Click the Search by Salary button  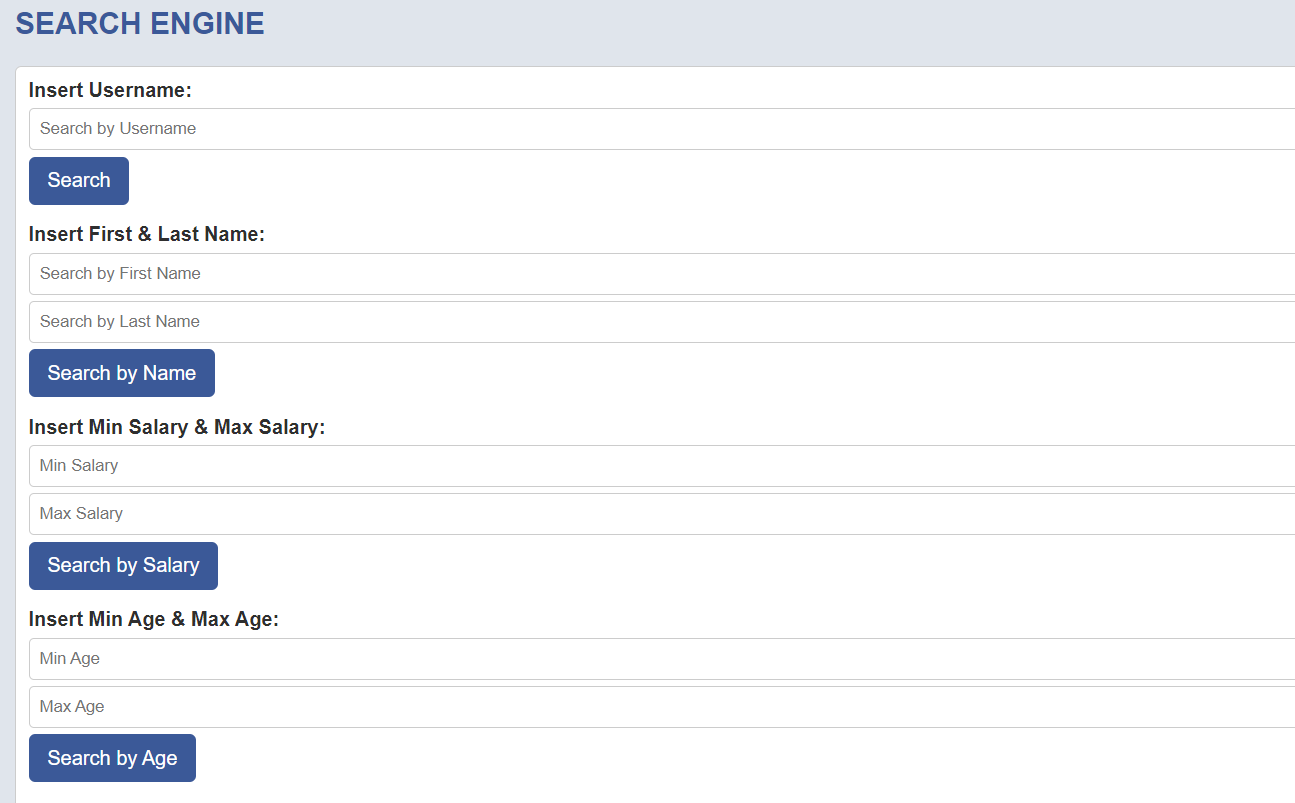(x=123, y=566)
